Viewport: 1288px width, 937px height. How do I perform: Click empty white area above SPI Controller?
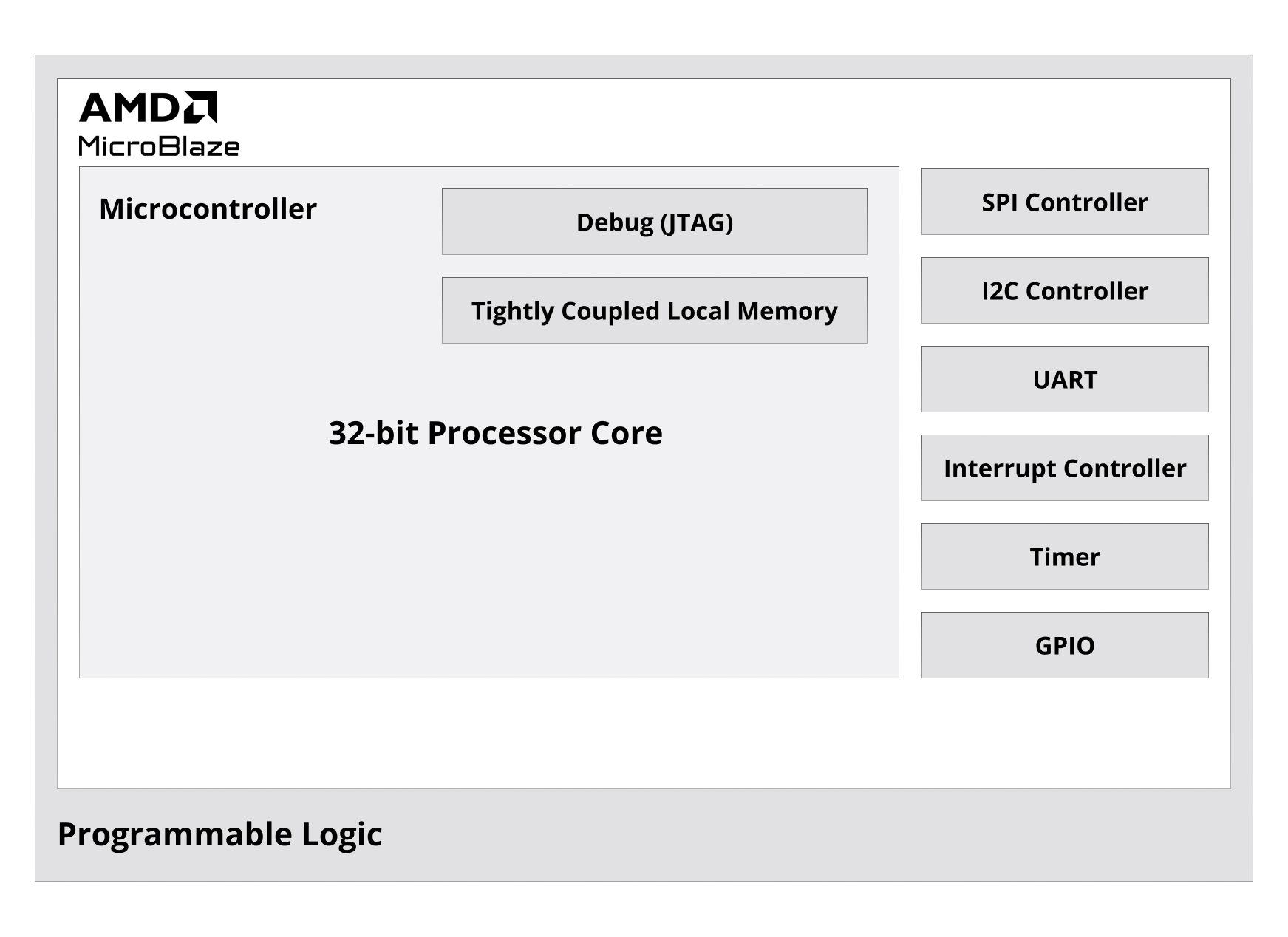tap(1064, 122)
